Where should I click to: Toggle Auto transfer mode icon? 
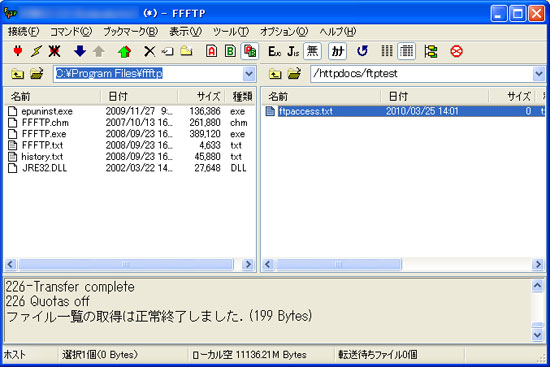(x=250, y=51)
